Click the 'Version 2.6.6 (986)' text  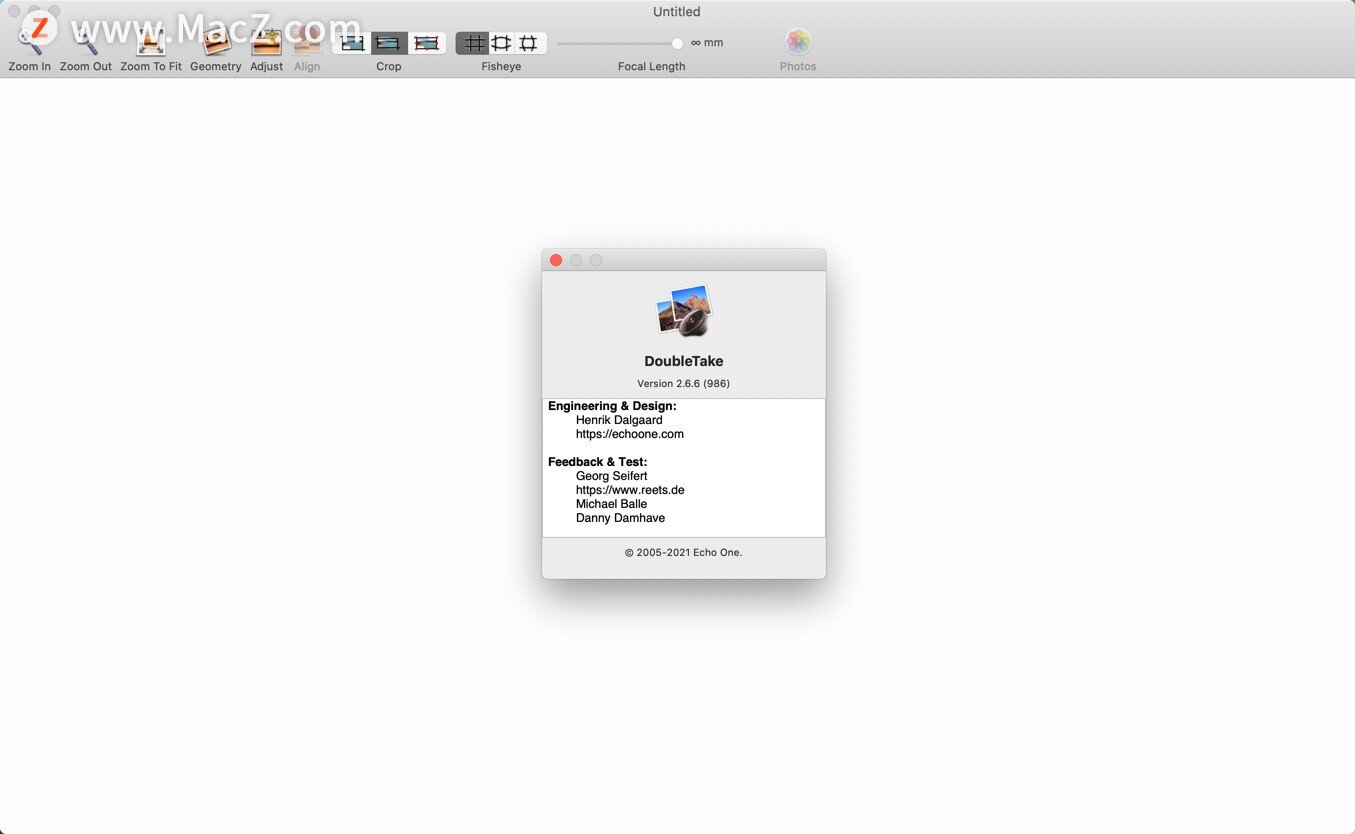point(684,384)
